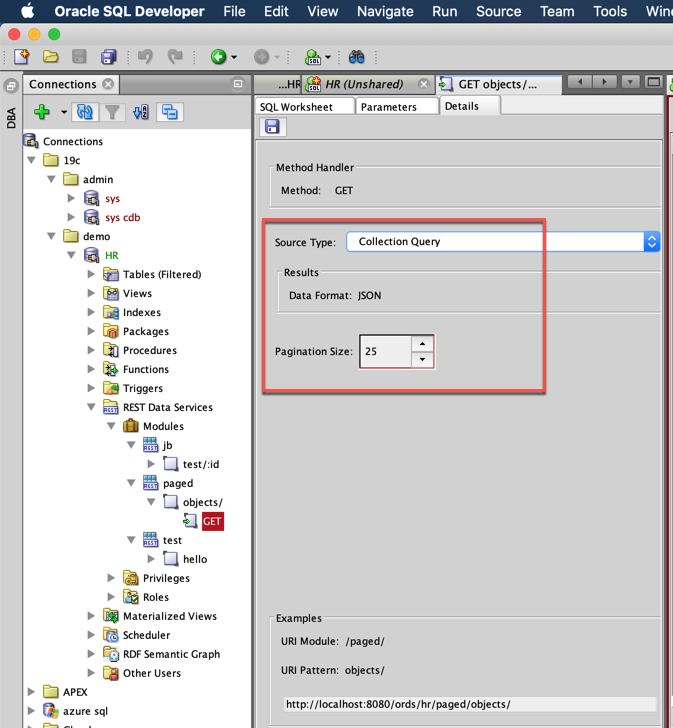The width and height of the screenshot is (673, 728).
Task: Open the Navigate menu
Action: 385,11
